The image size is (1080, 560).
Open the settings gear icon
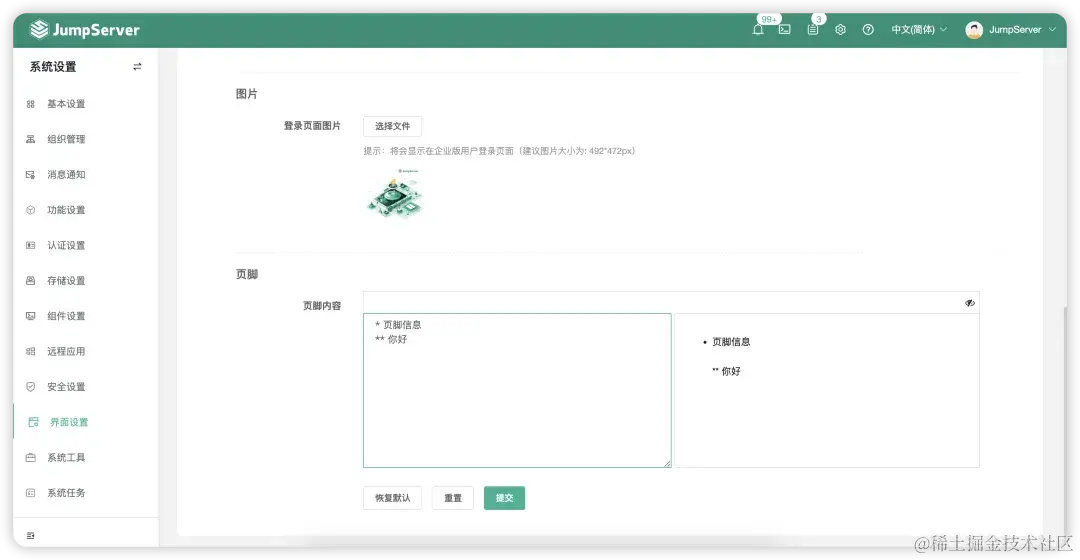pos(840,30)
